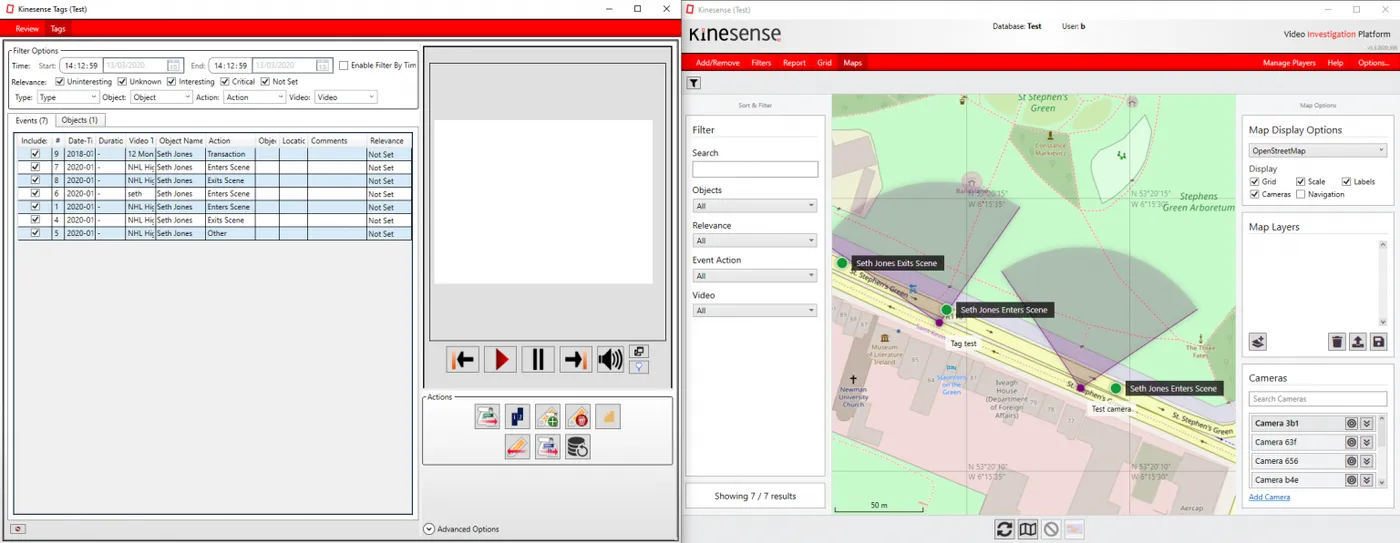The image size is (1400, 543).
Task: Toggle the Critical relevance checkbox
Action: [x=225, y=82]
